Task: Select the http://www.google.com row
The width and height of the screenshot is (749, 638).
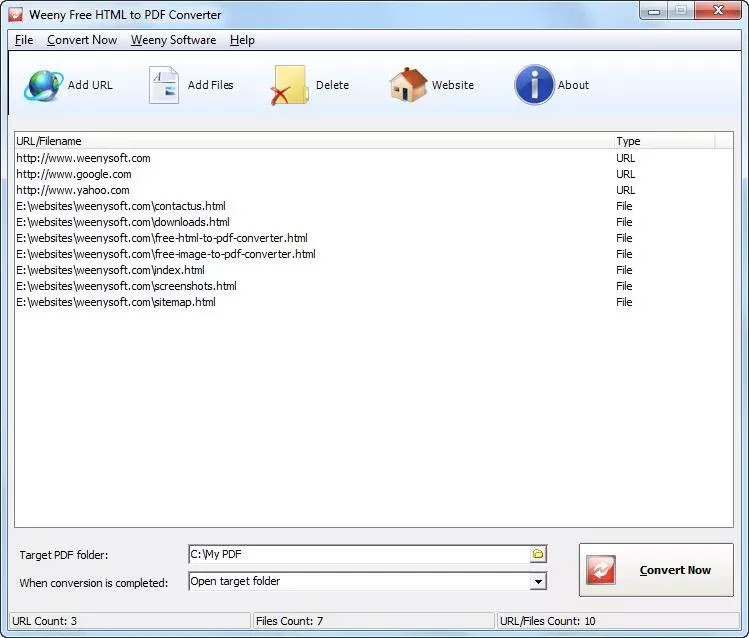Action: pos(374,174)
